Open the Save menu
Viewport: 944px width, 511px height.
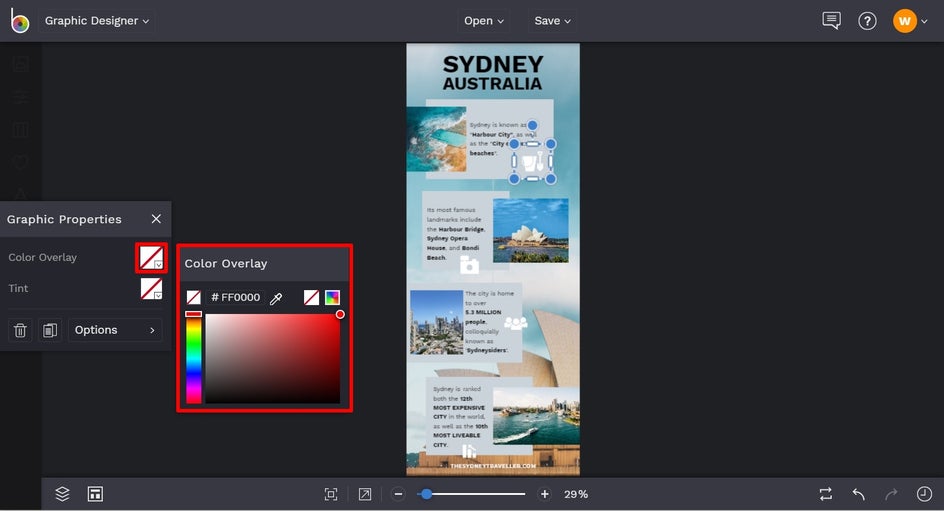point(552,20)
